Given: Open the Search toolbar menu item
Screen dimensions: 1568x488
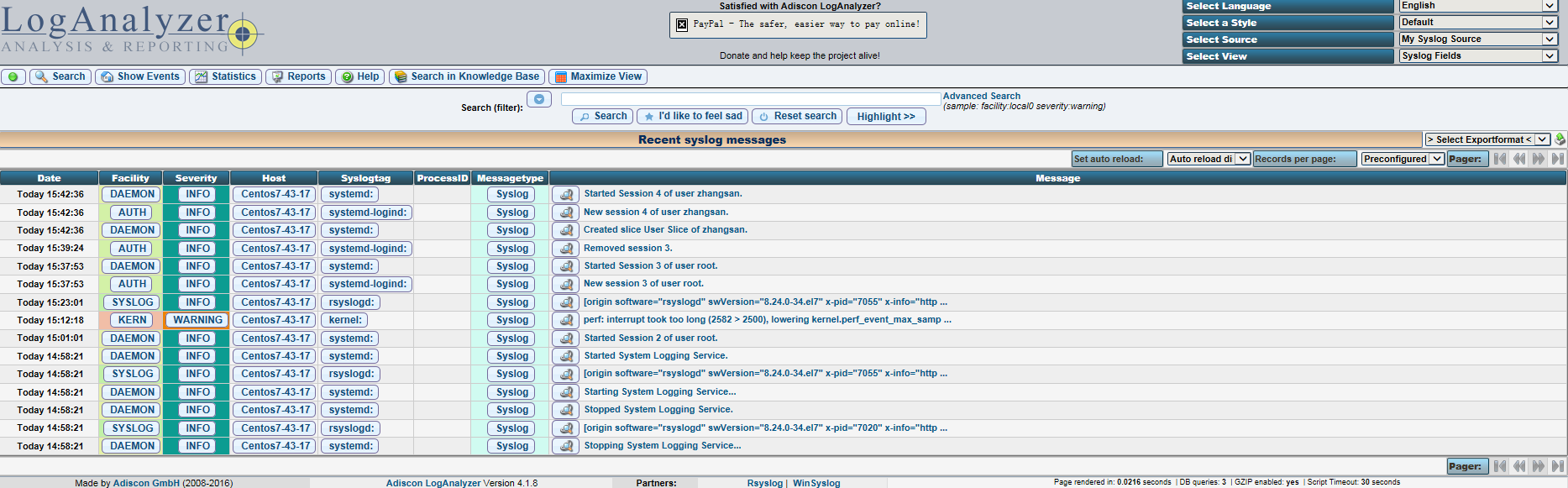Looking at the screenshot, I should (60, 76).
